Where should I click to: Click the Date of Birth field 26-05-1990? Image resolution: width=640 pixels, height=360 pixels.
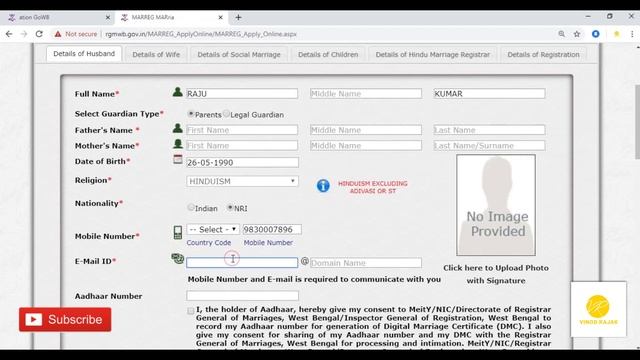242,162
